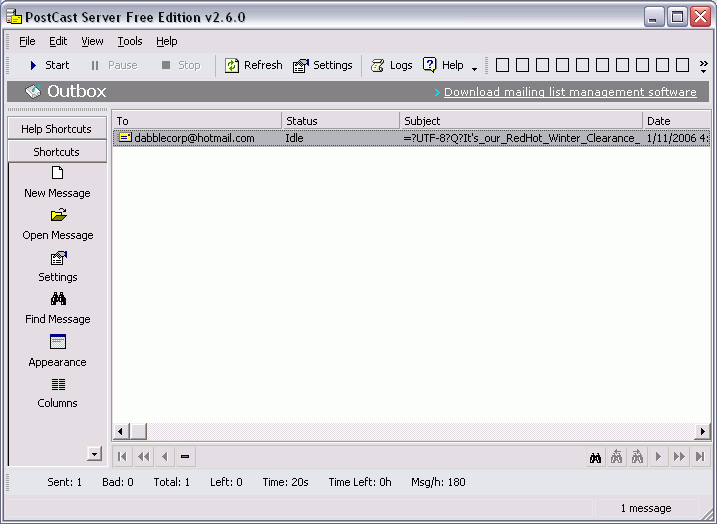Open Settings from the top toolbar
717x524 pixels.
tap(323, 65)
